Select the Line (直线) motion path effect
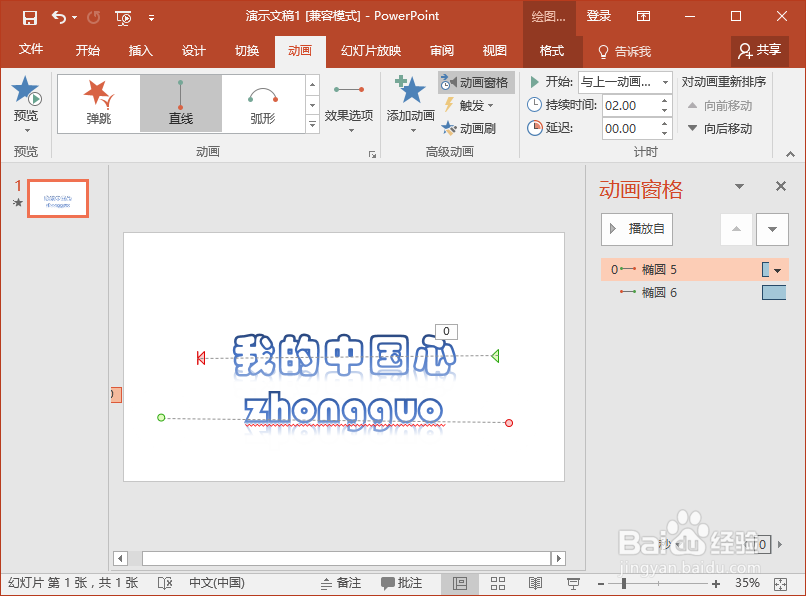806x596 pixels. tap(180, 103)
